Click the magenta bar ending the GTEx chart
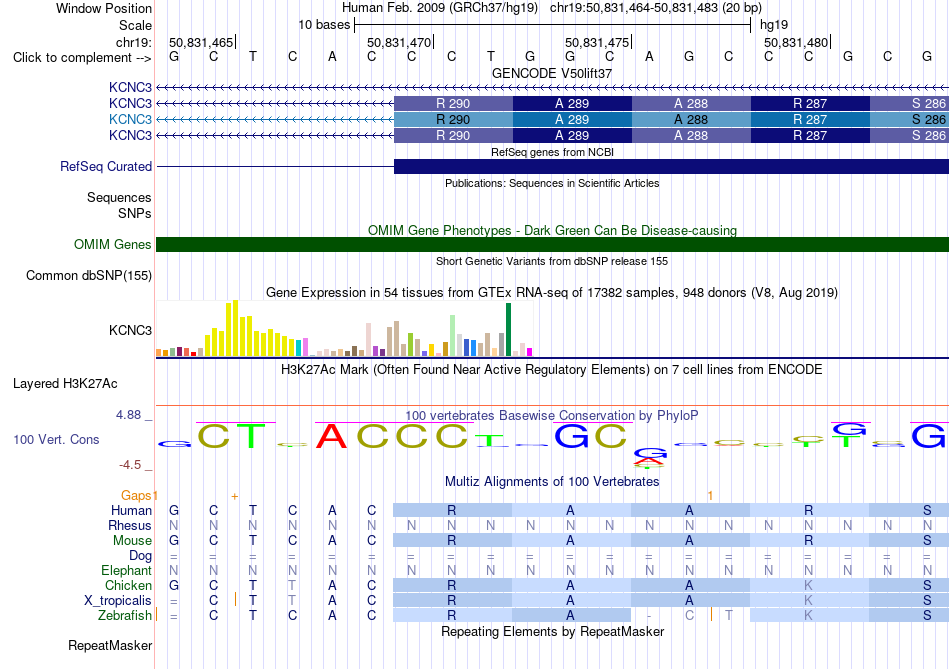Viewport: 950px width, 669px height. coord(530,352)
